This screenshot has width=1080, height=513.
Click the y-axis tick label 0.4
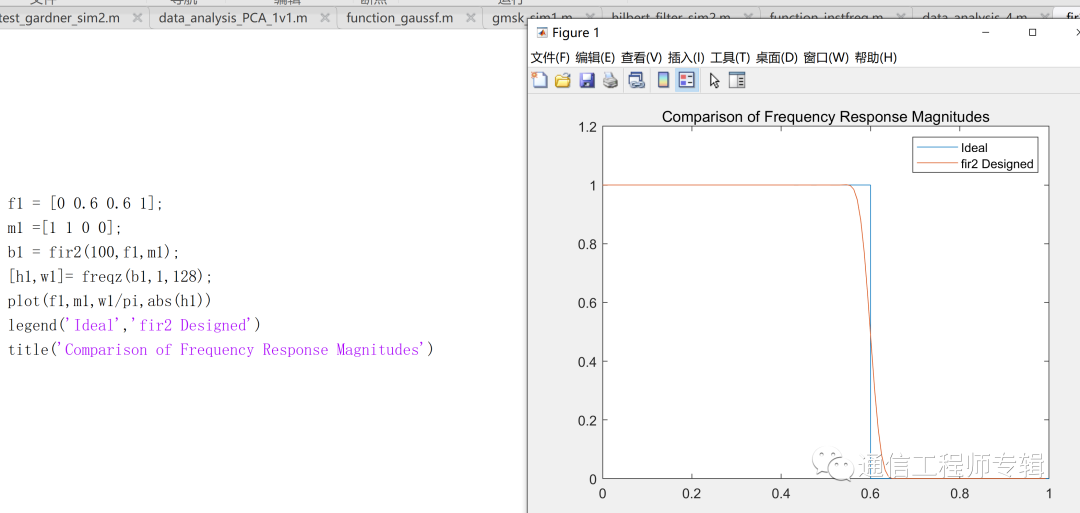(586, 361)
